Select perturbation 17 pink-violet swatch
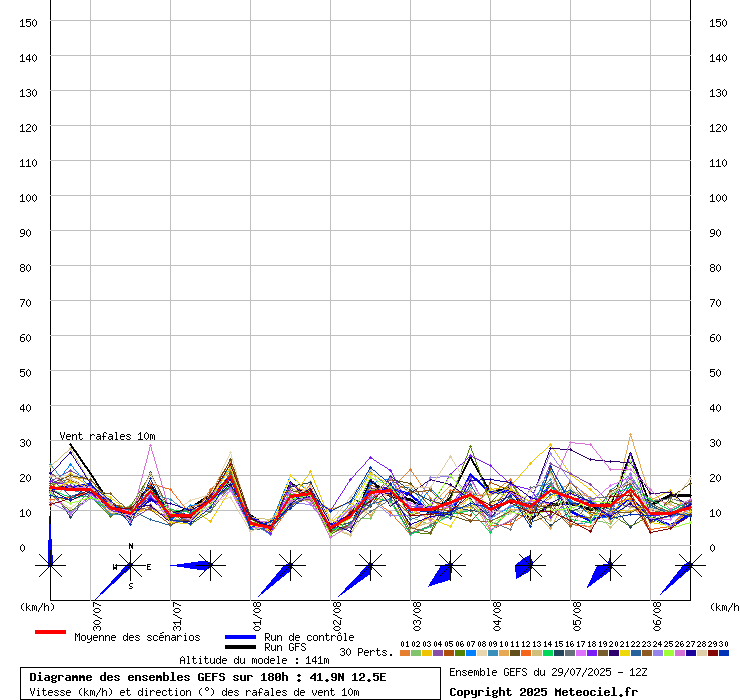The image size is (740, 700). 581,653
